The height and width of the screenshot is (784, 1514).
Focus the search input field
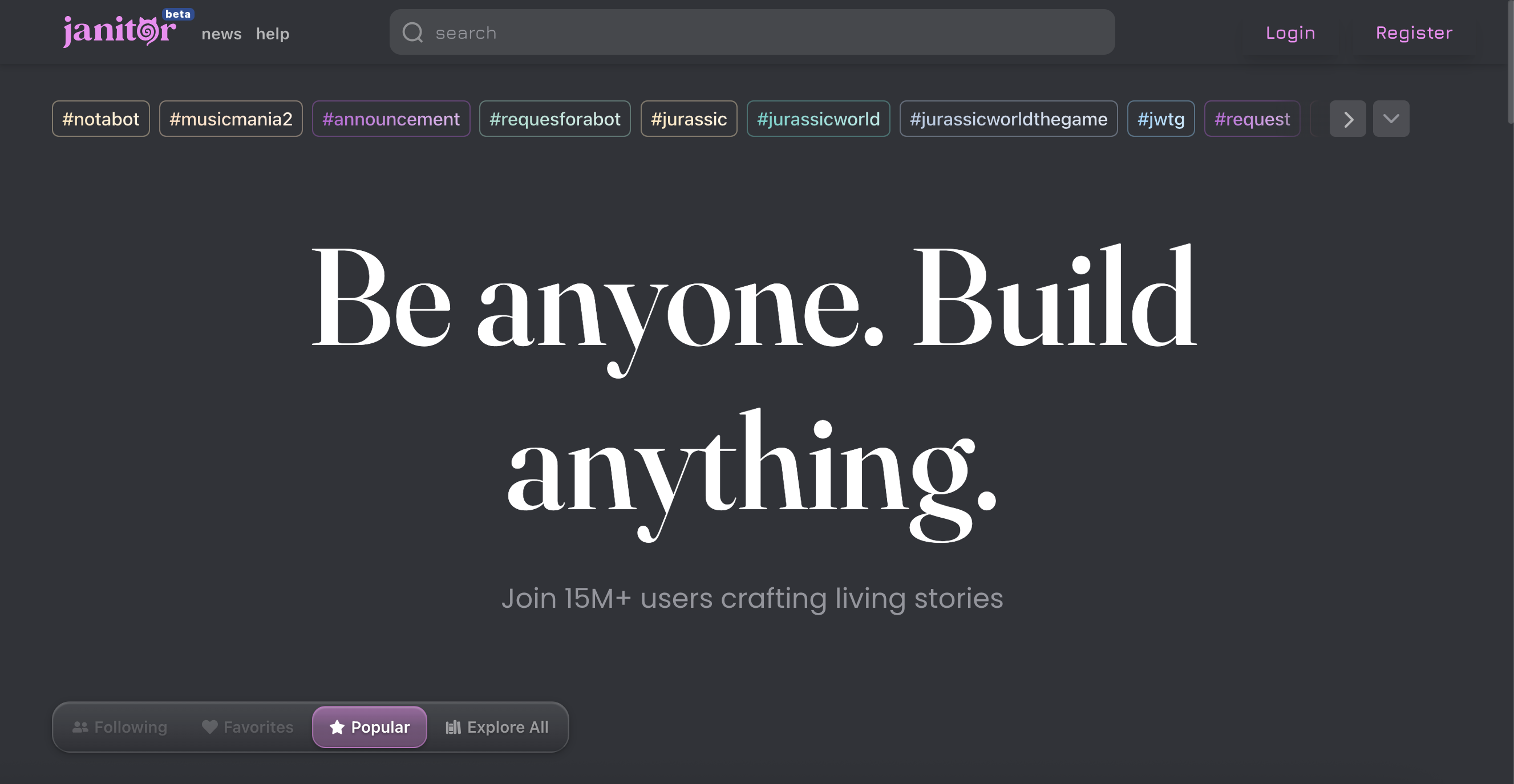click(752, 33)
